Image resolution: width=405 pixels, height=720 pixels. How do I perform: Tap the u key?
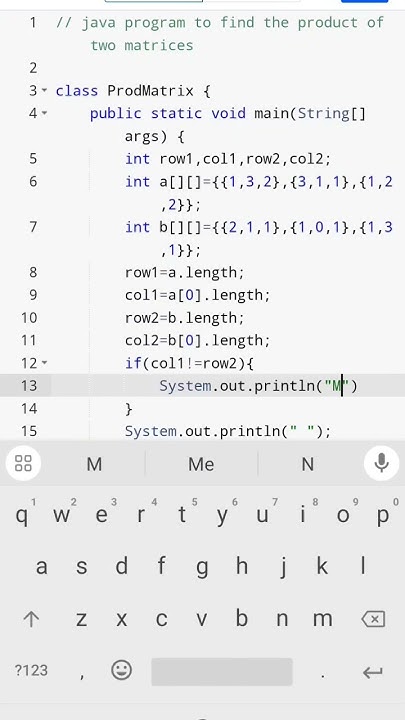(262, 515)
